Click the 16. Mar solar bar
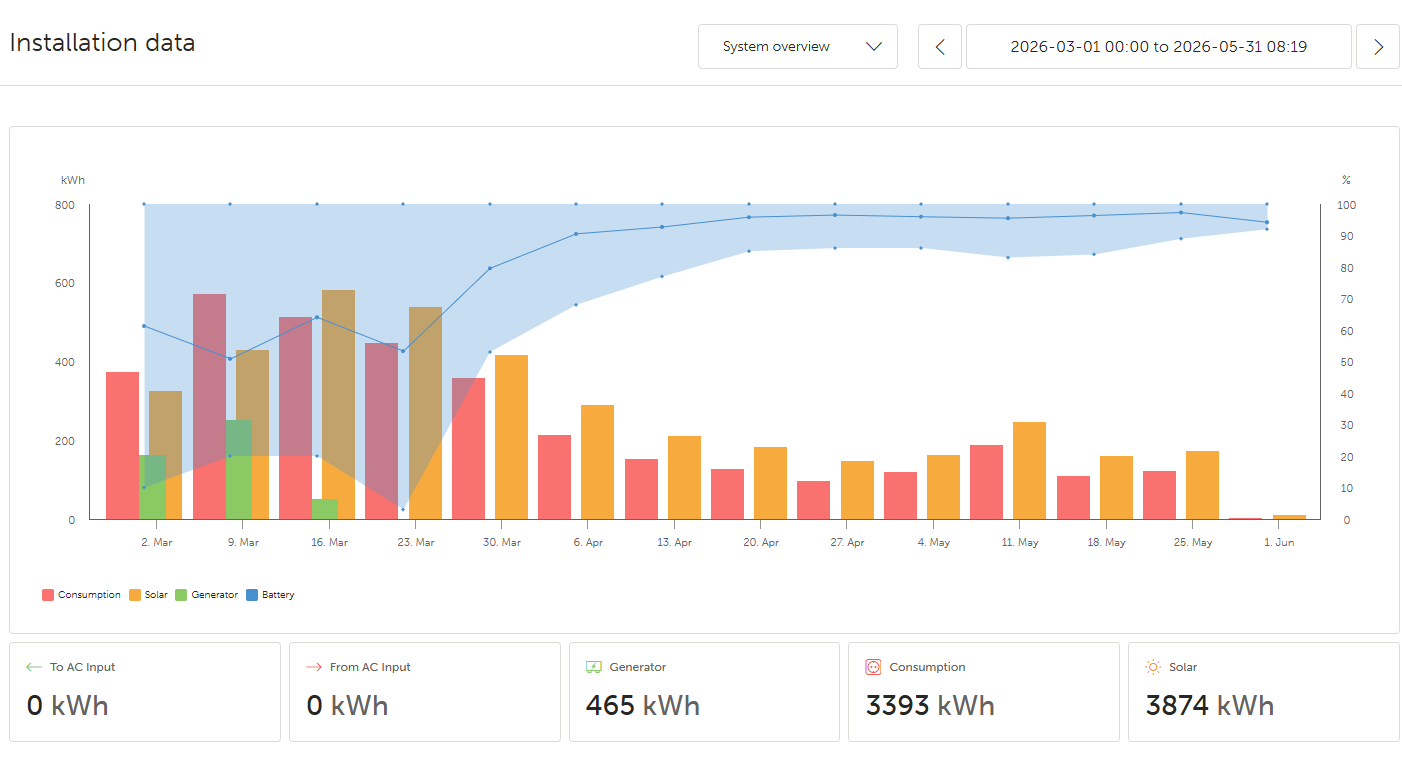Viewport: 1402px width, 771px height. pos(338,405)
